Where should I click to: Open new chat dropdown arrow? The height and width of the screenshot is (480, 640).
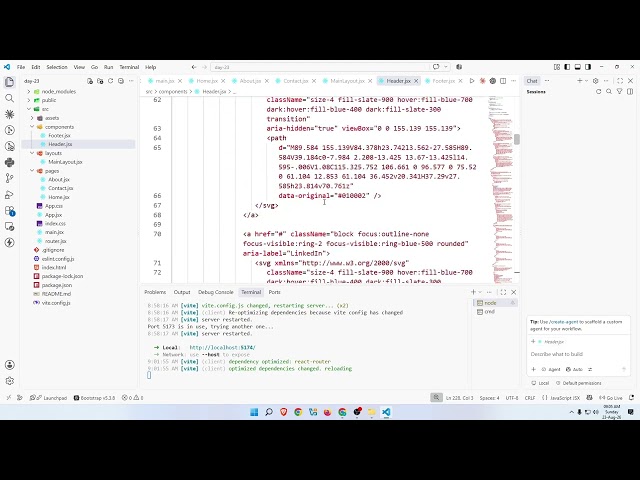587,81
